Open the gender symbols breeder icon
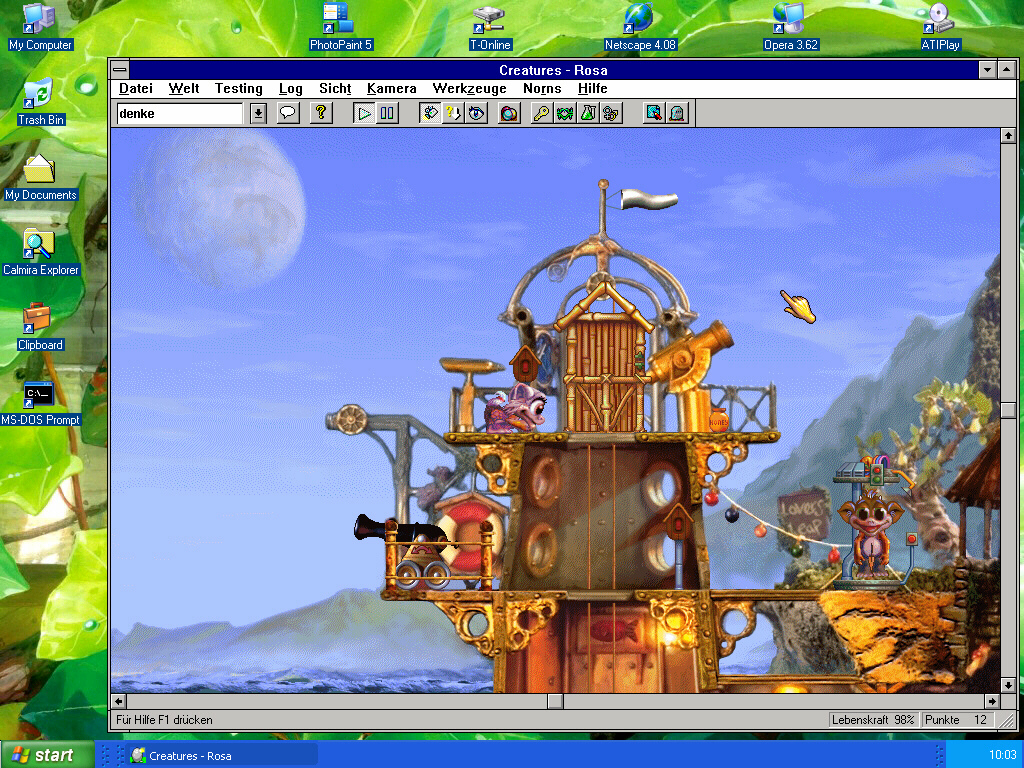1024x768 pixels. (x=611, y=113)
